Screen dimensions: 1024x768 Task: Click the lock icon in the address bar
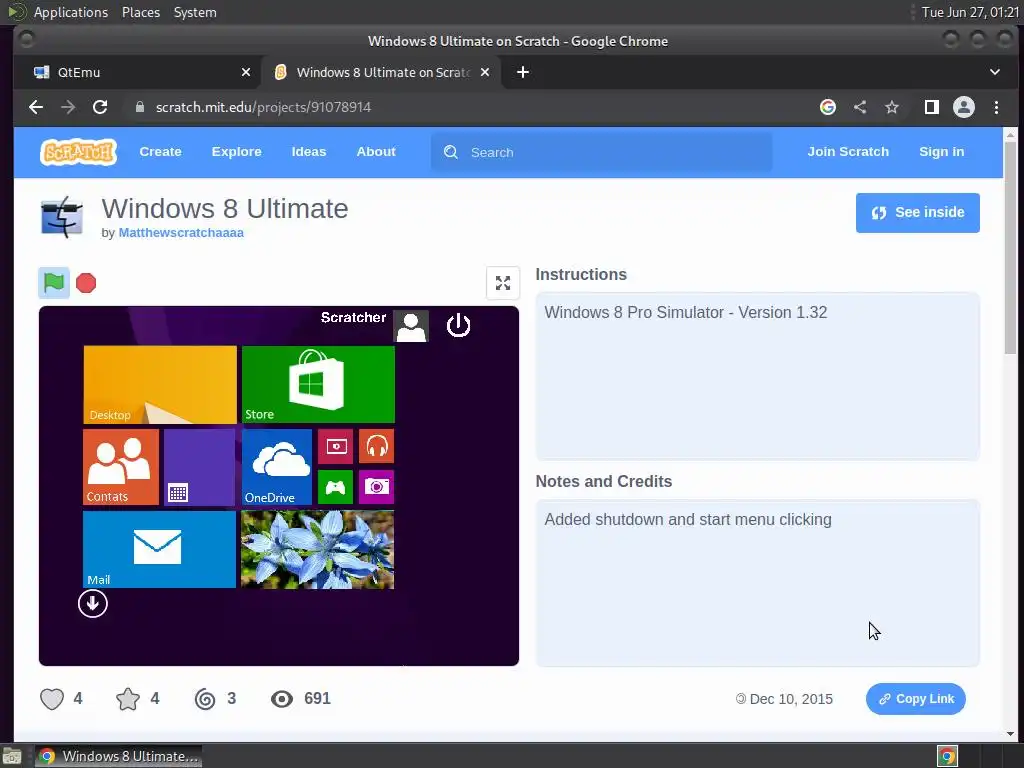pos(140,107)
